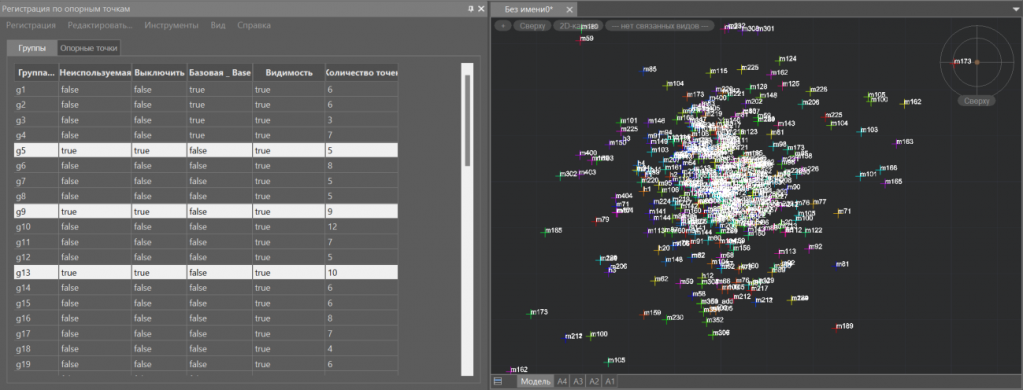This screenshot has width=1023, height=390.
Task: Open the Инструменты menu
Action: point(172,25)
